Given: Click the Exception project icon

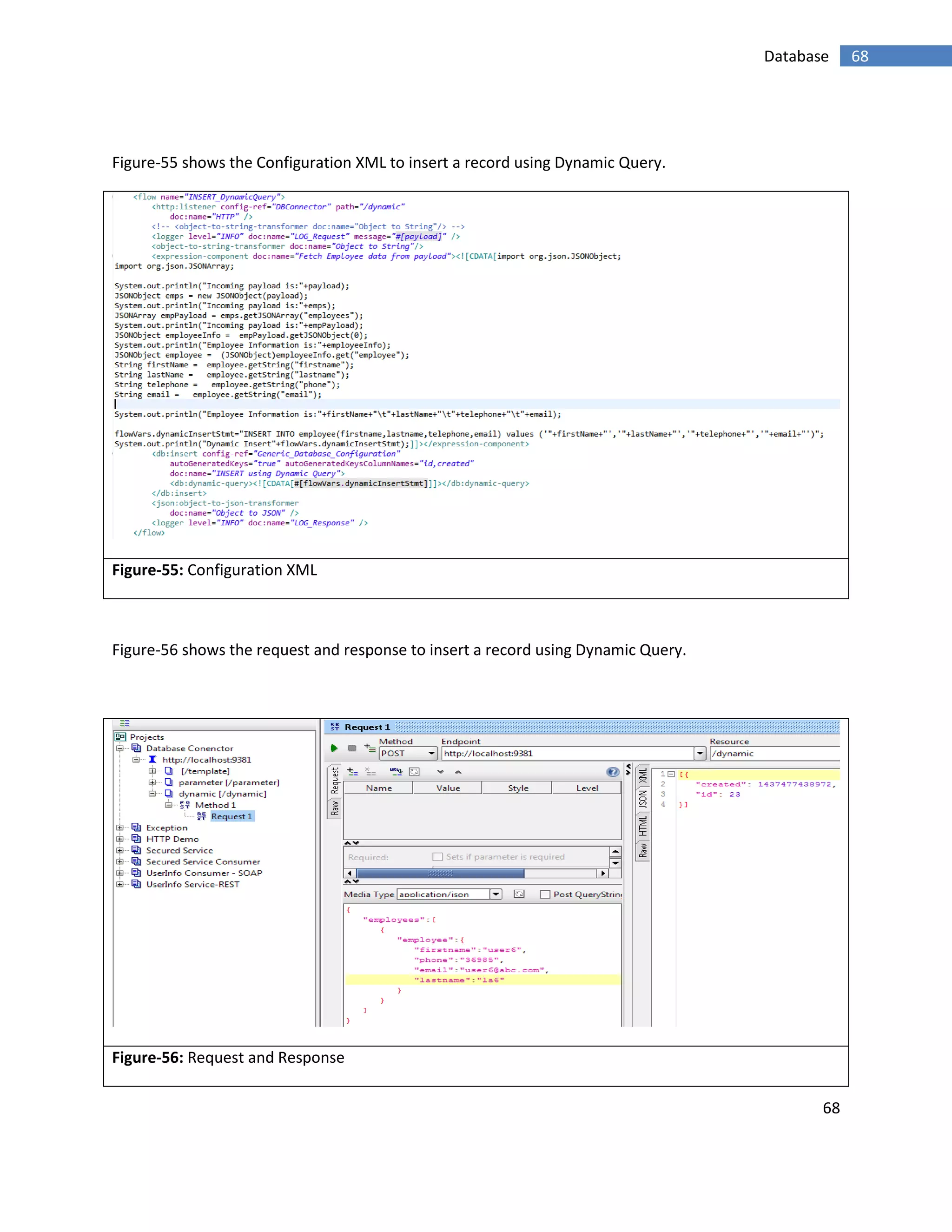Looking at the screenshot, I should pyautogui.click(x=136, y=828).
